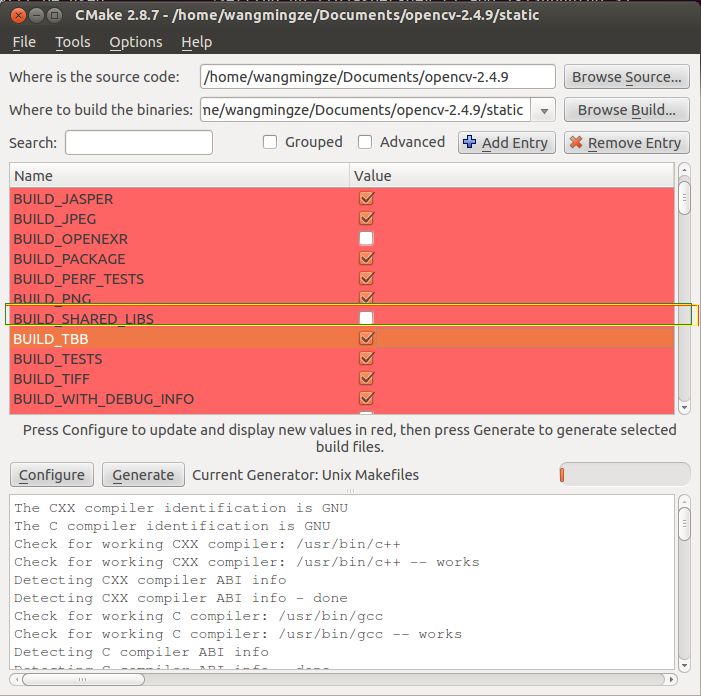Select the BUILD_TESTS entry name
The image size is (701, 696).
click(x=58, y=359)
